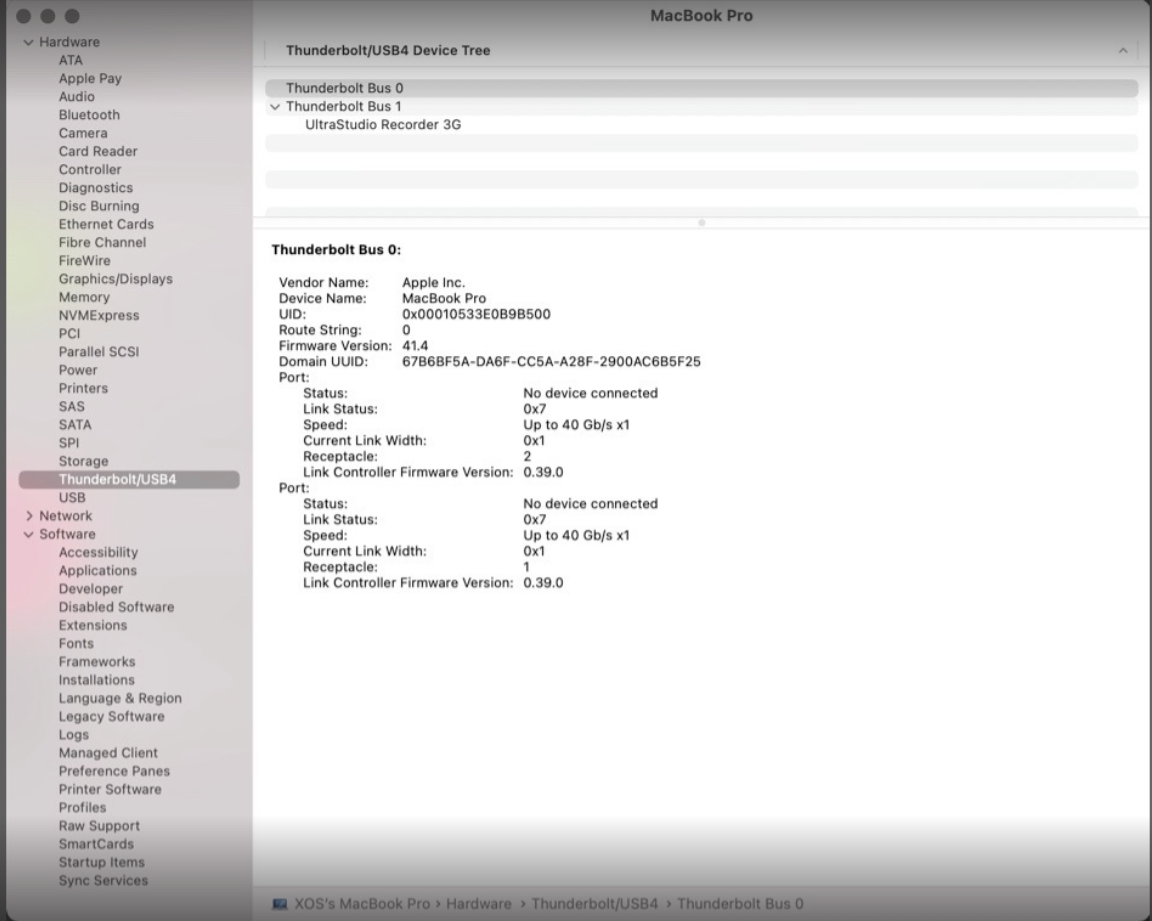Screen dimensions: 1152x921
Task: Select Bluetooth in the sidebar
Action: coord(89,115)
